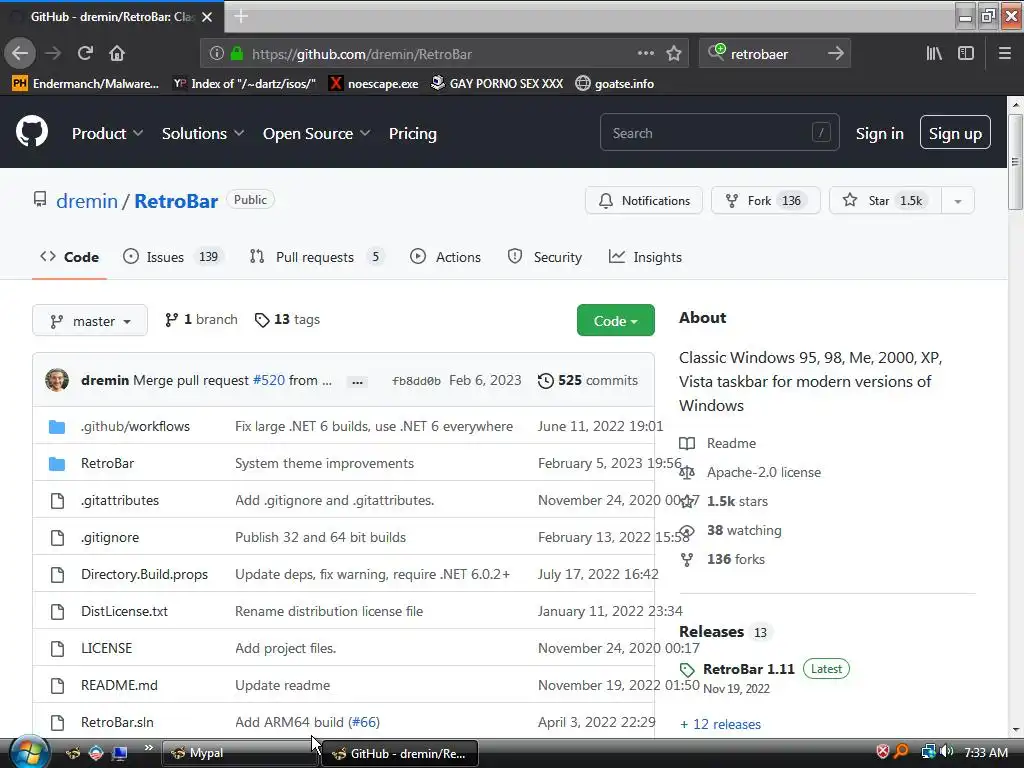Open the master branch selector

pyautogui.click(x=90, y=321)
